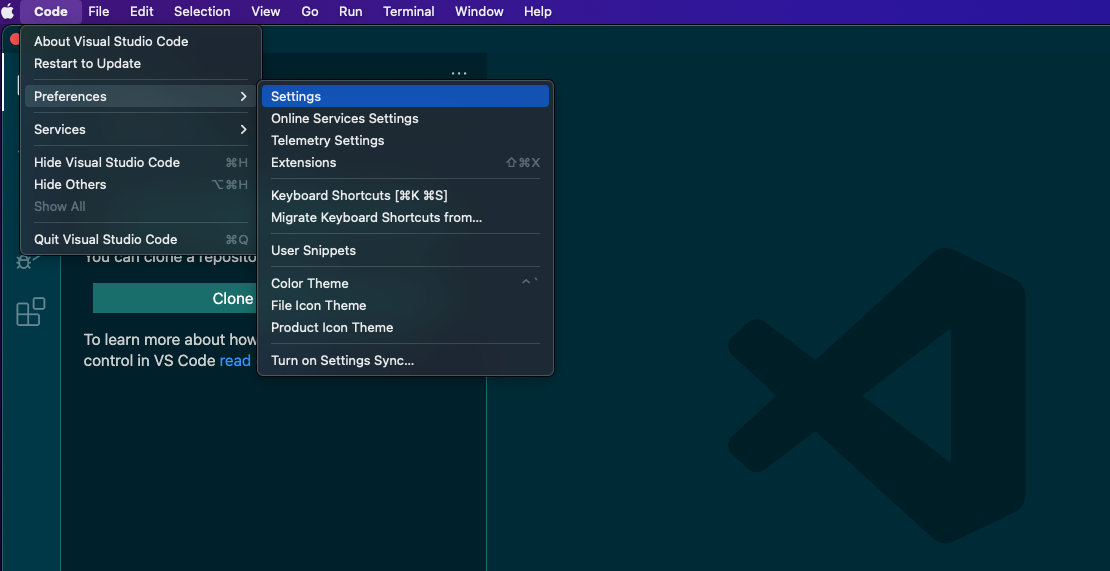Choose Color Theme
This screenshot has height=571, width=1110.
point(405,284)
